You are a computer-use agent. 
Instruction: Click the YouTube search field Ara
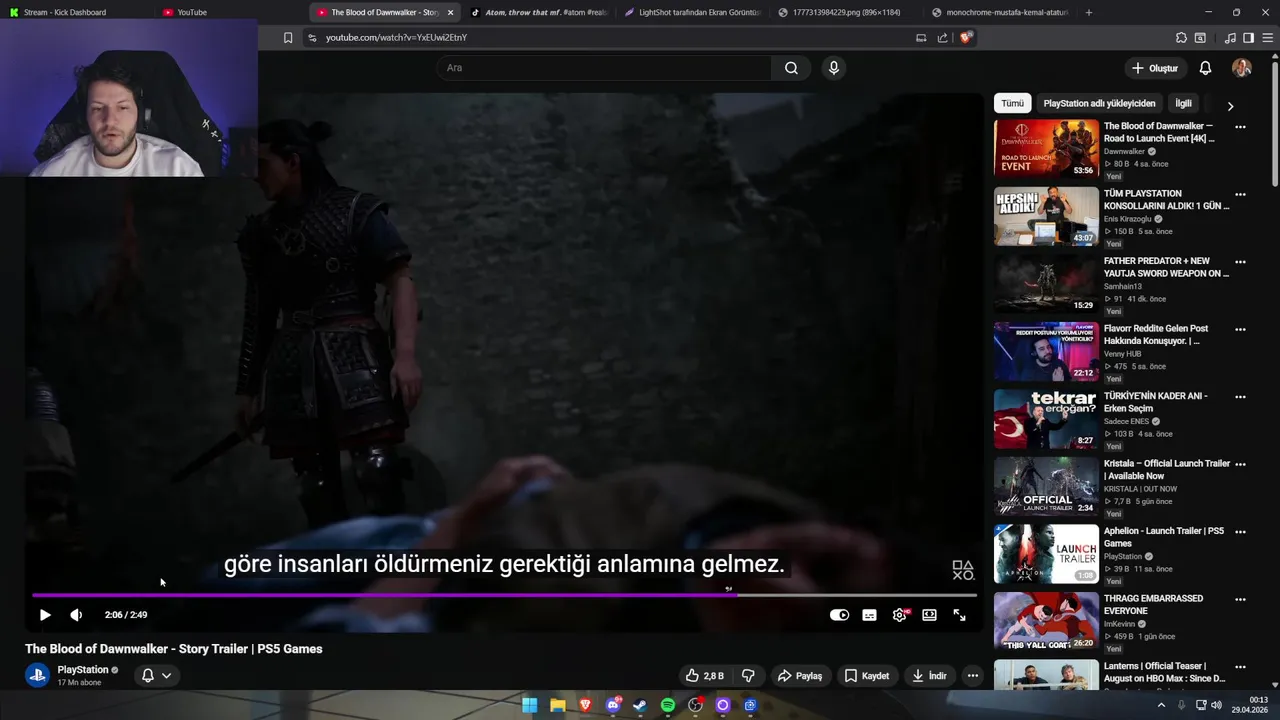click(x=603, y=68)
